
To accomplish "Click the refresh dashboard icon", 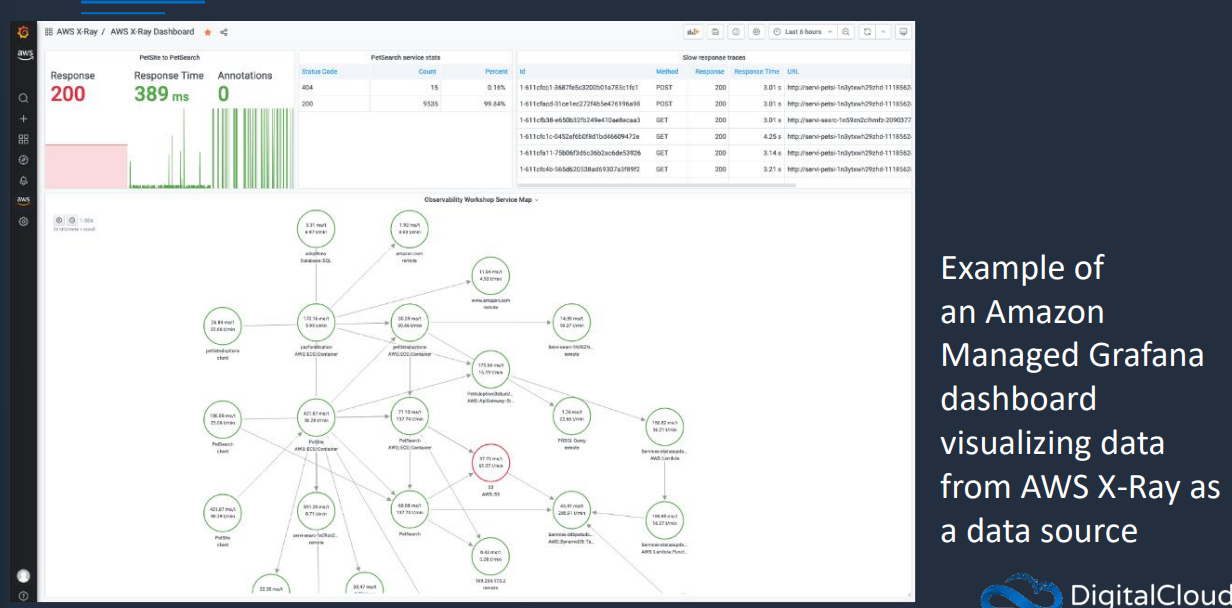I will click(867, 32).
